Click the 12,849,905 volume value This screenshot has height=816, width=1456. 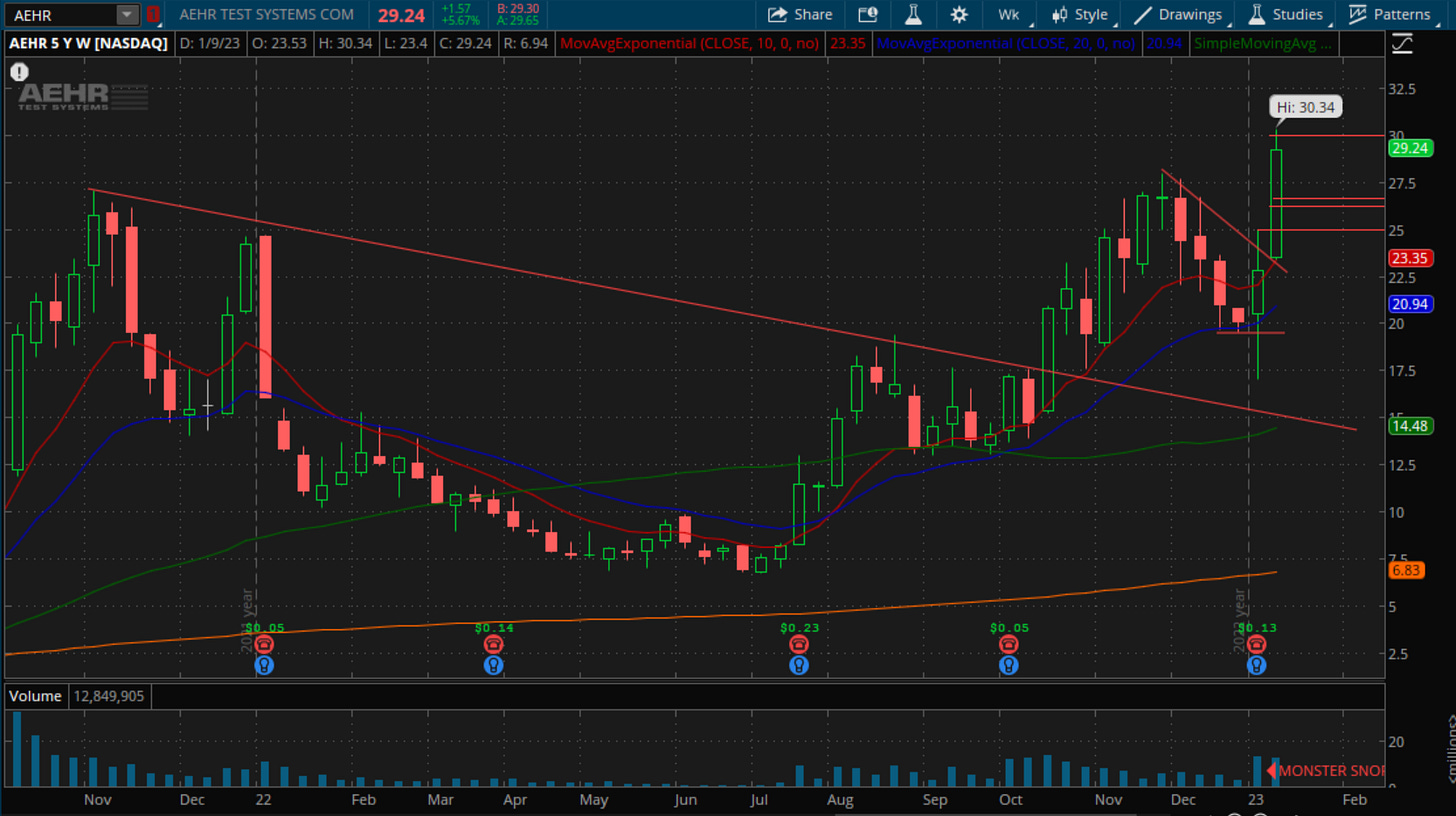pyautogui.click(x=109, y=696)
